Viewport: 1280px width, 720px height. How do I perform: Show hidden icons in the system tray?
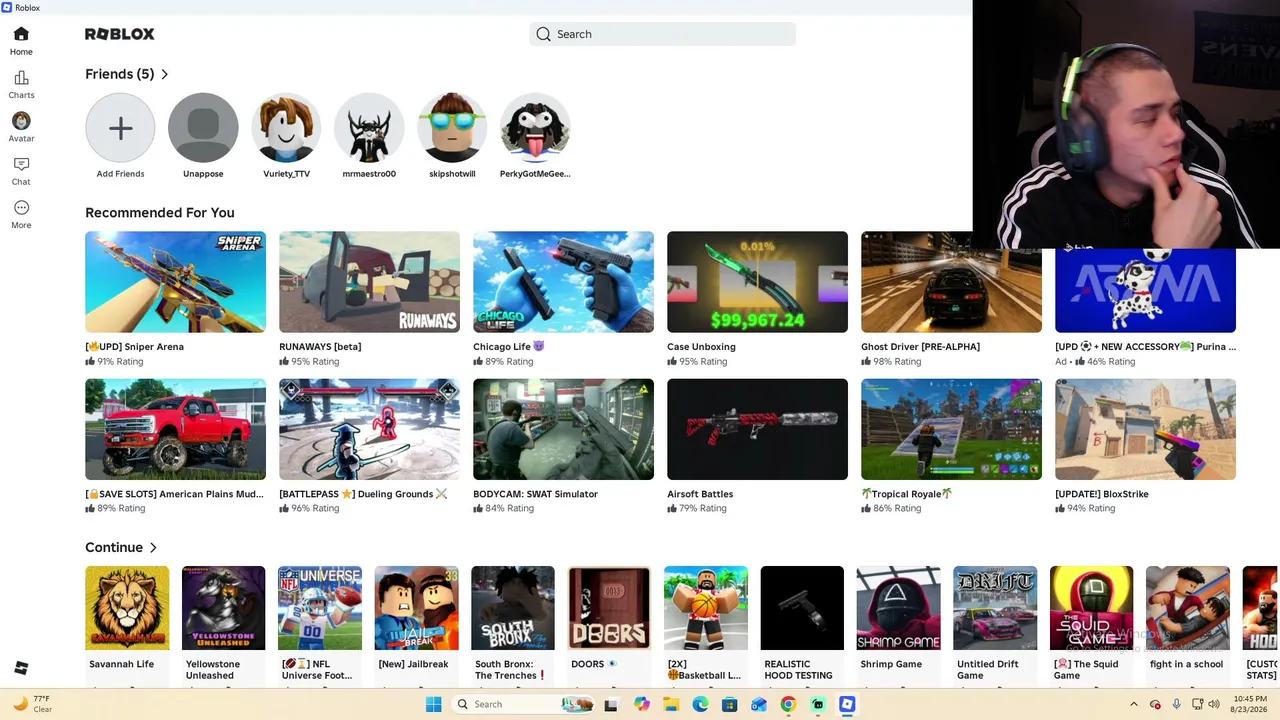(1133, 704)
